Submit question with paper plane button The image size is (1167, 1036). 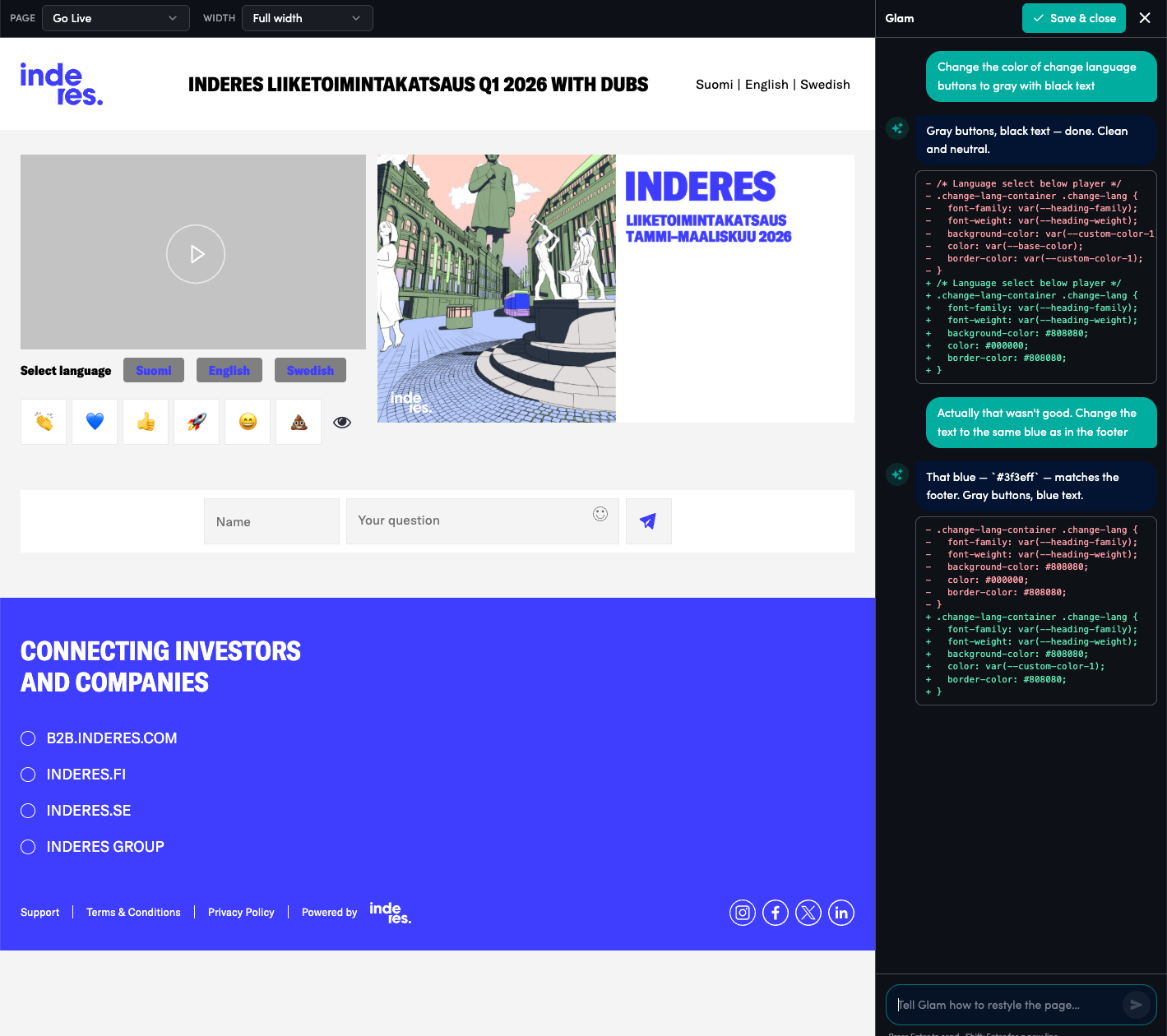pyautogui.click(x=649, y=521)
